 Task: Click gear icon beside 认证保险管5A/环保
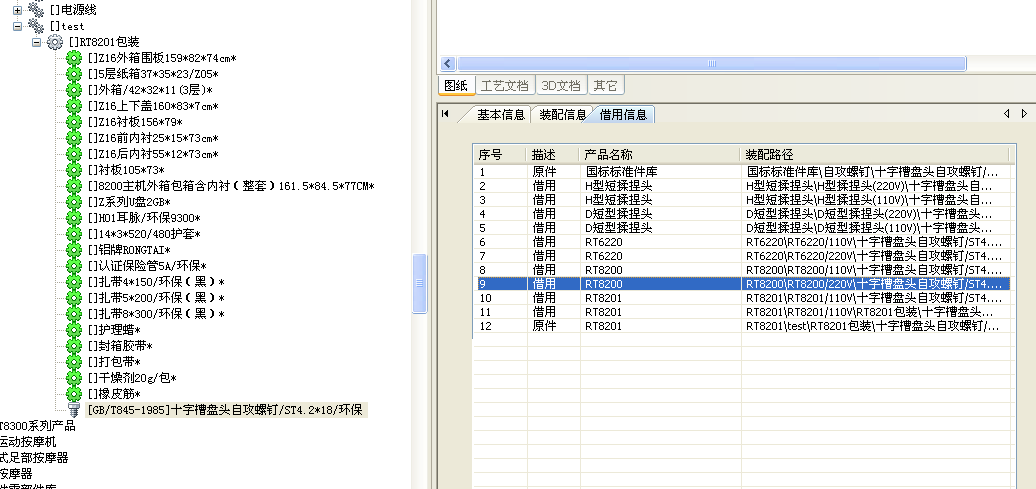point(74,266)
